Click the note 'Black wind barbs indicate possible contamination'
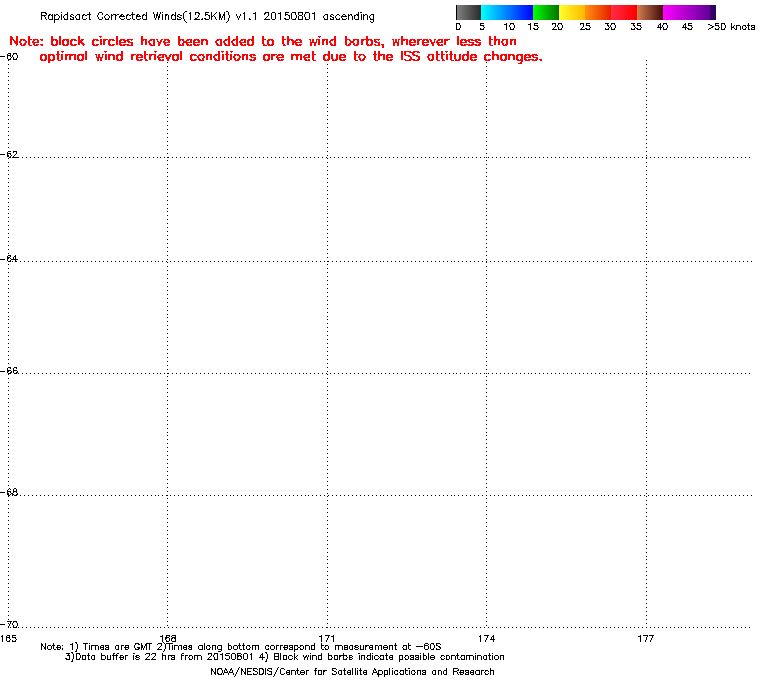 pyautogui.click(x=389, y=657)
